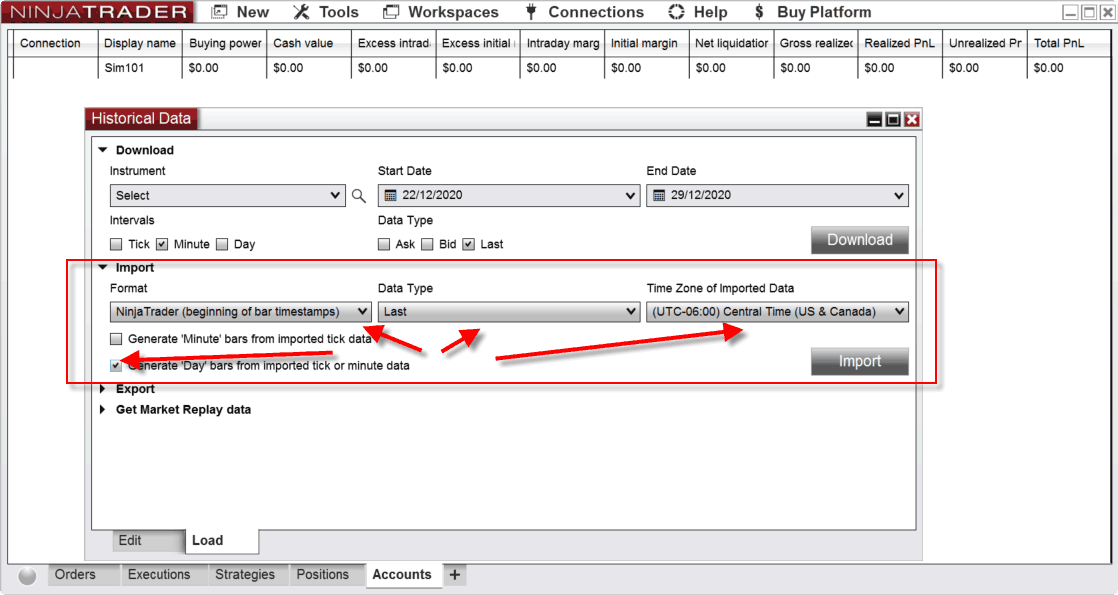
Task: Enable Generate 'Minute' bars checkbox
Action: click(116, 339)
